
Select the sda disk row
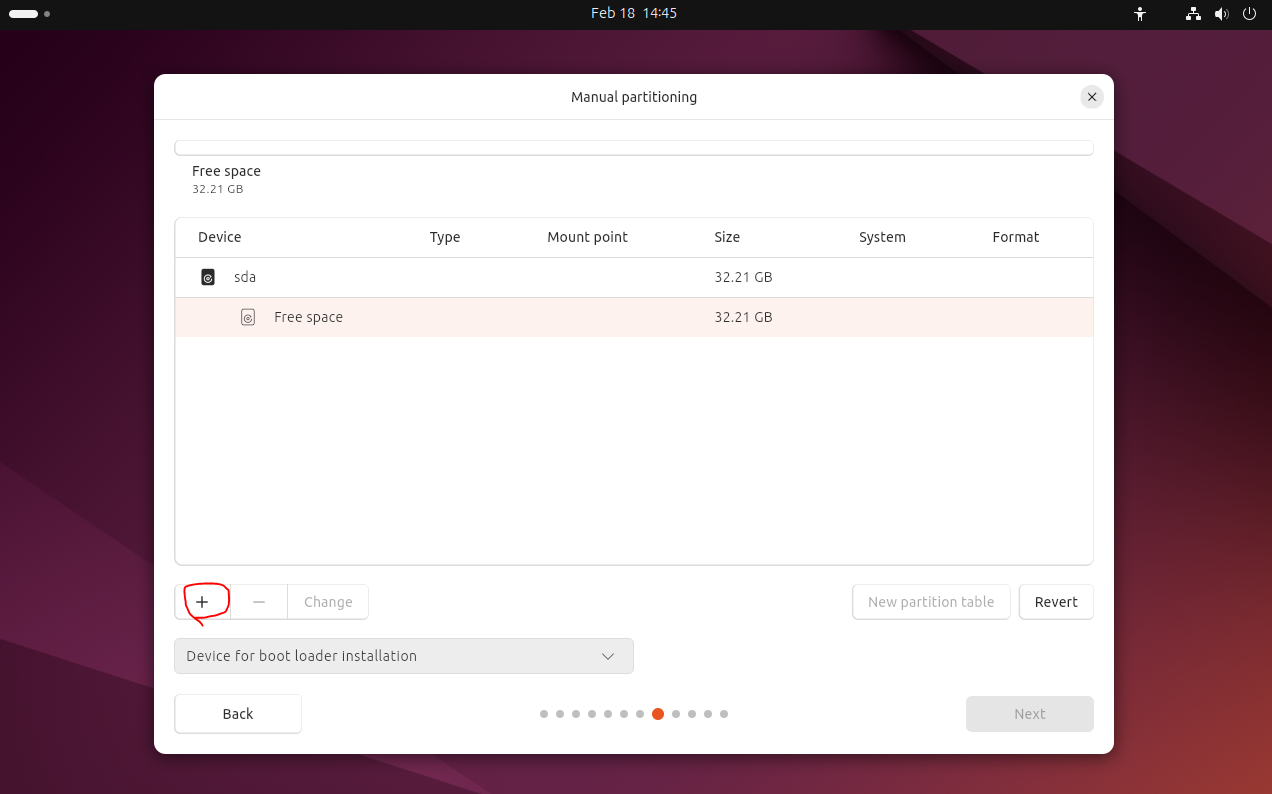pos(634,277)
